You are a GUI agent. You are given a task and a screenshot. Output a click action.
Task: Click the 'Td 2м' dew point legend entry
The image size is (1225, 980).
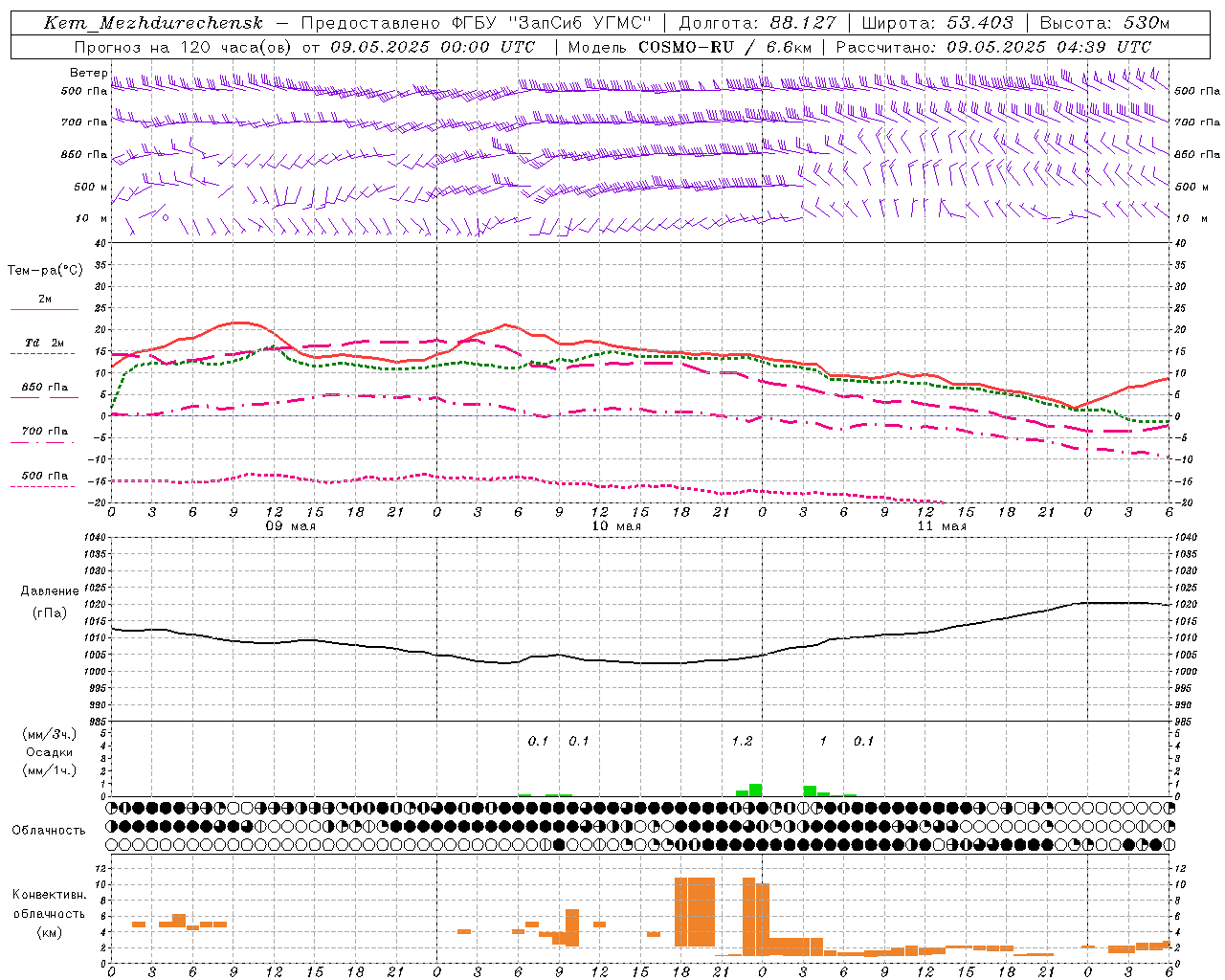pyautogui.click(x=45, y=343)
